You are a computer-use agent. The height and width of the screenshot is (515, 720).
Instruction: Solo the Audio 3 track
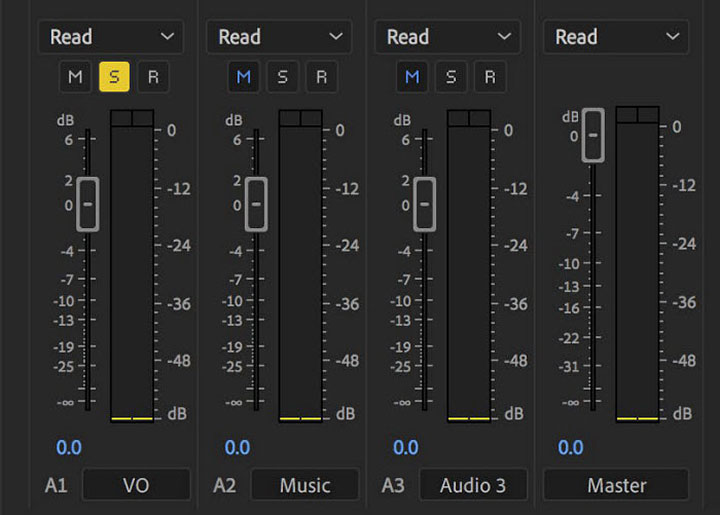(x=450, y=76)
